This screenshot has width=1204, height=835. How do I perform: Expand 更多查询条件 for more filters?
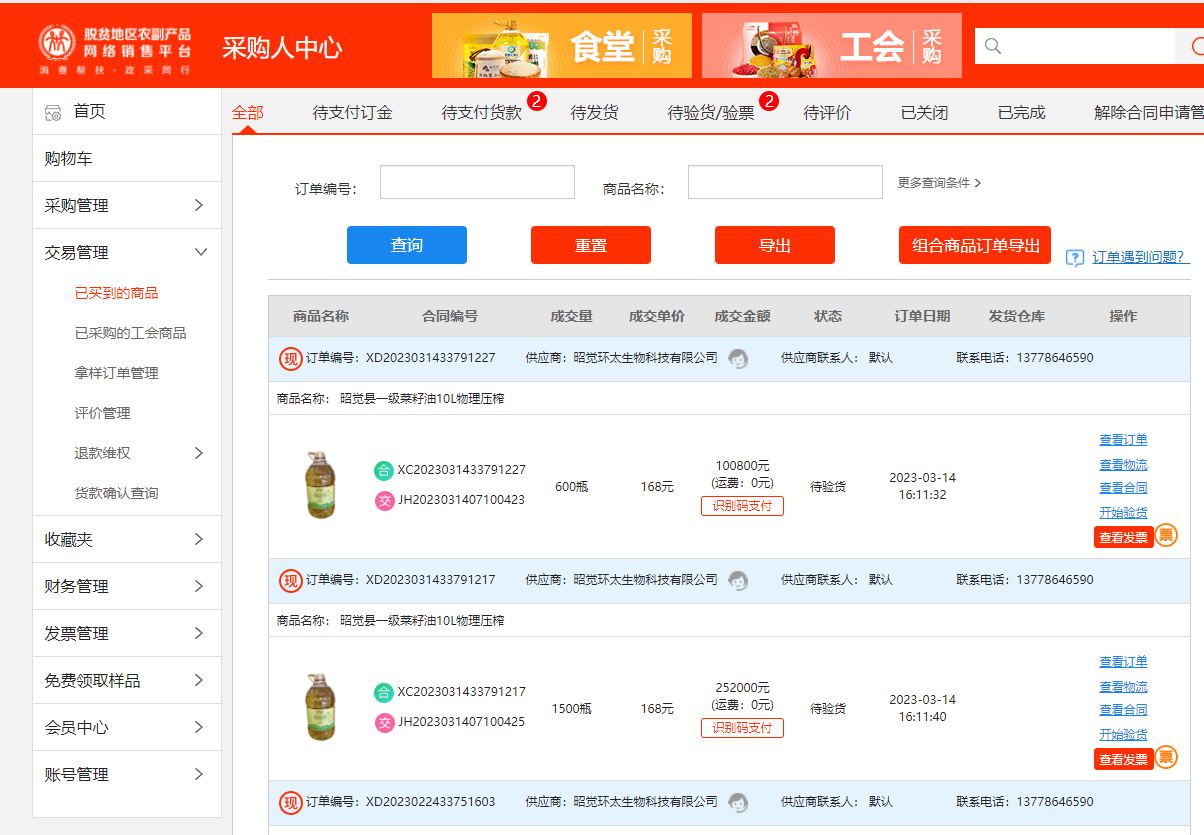[x=939, y=183]
